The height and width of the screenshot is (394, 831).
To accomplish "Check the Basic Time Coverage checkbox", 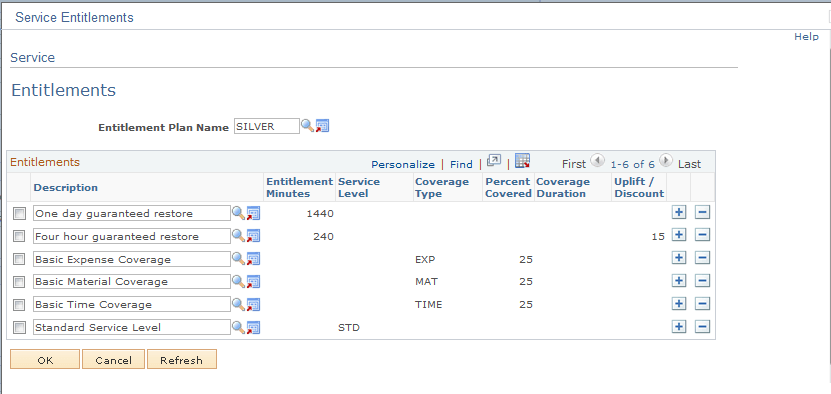I will click(19, 305).
